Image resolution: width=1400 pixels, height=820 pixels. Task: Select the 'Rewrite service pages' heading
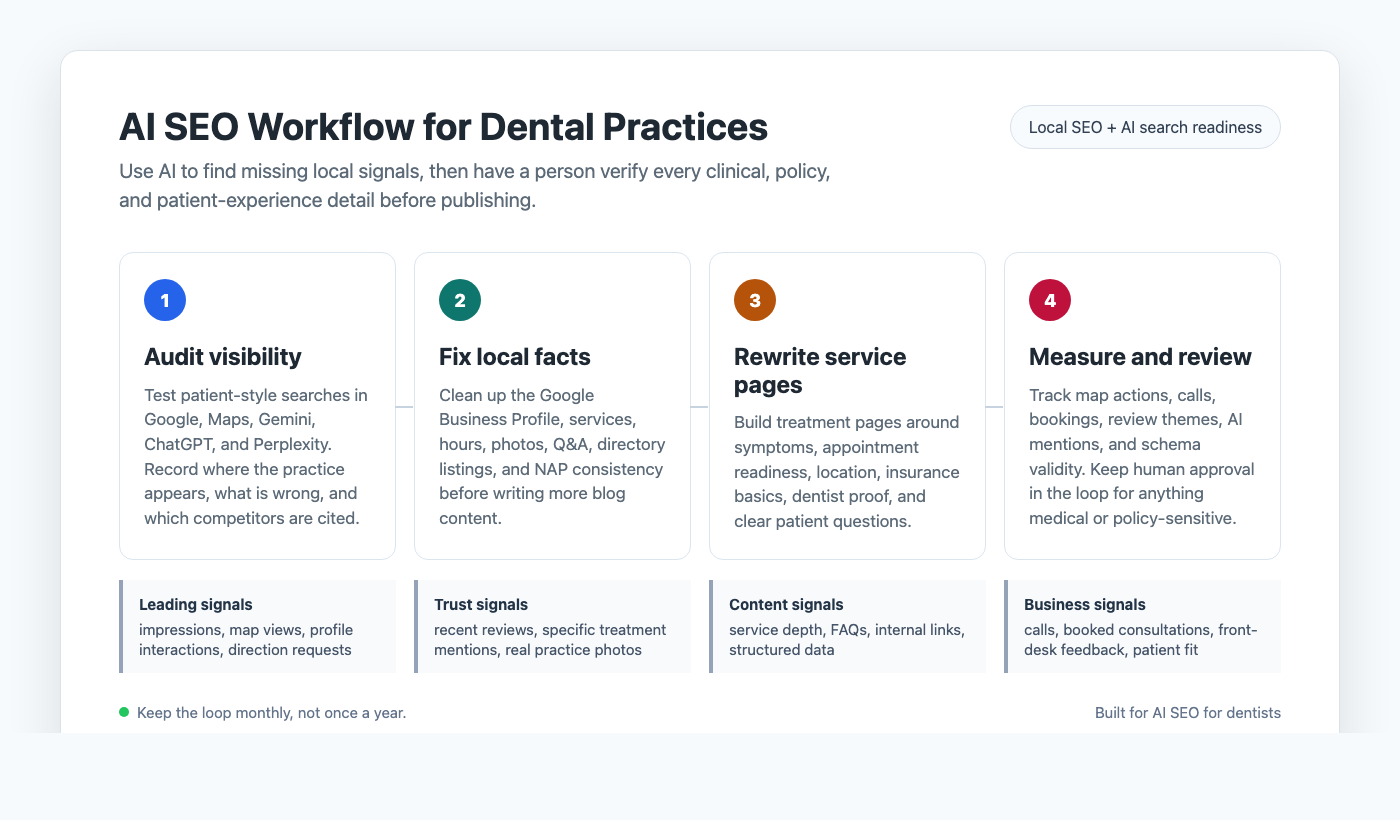(x=820, y=370)
